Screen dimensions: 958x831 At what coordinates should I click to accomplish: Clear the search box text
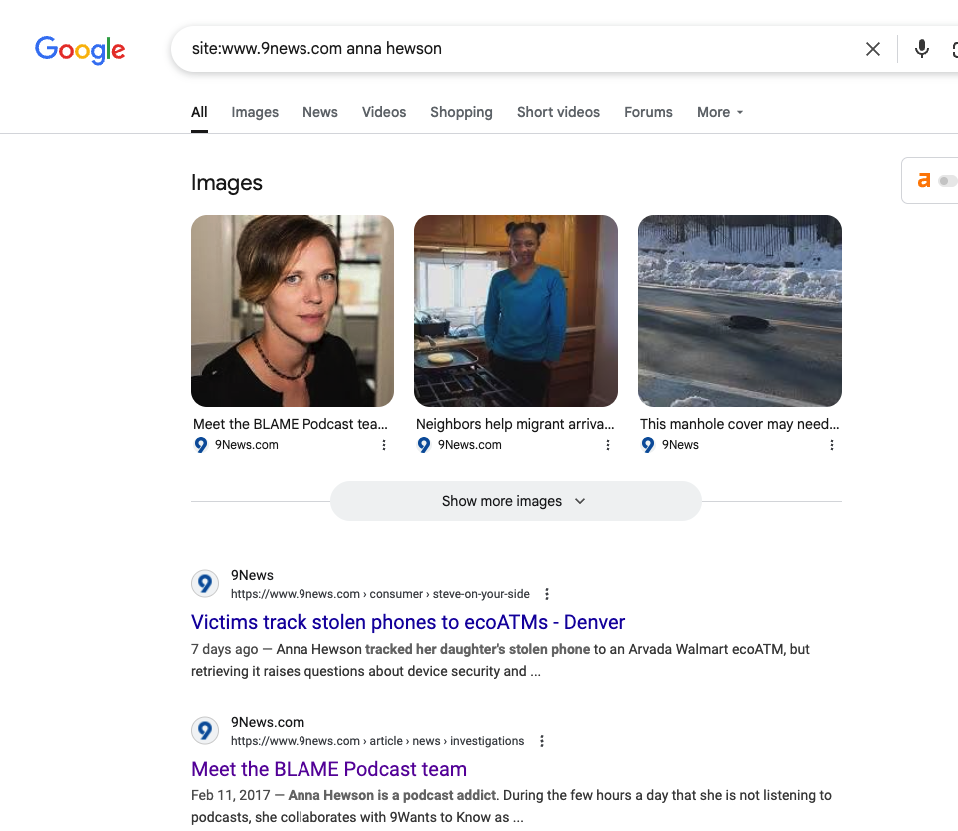873,49
